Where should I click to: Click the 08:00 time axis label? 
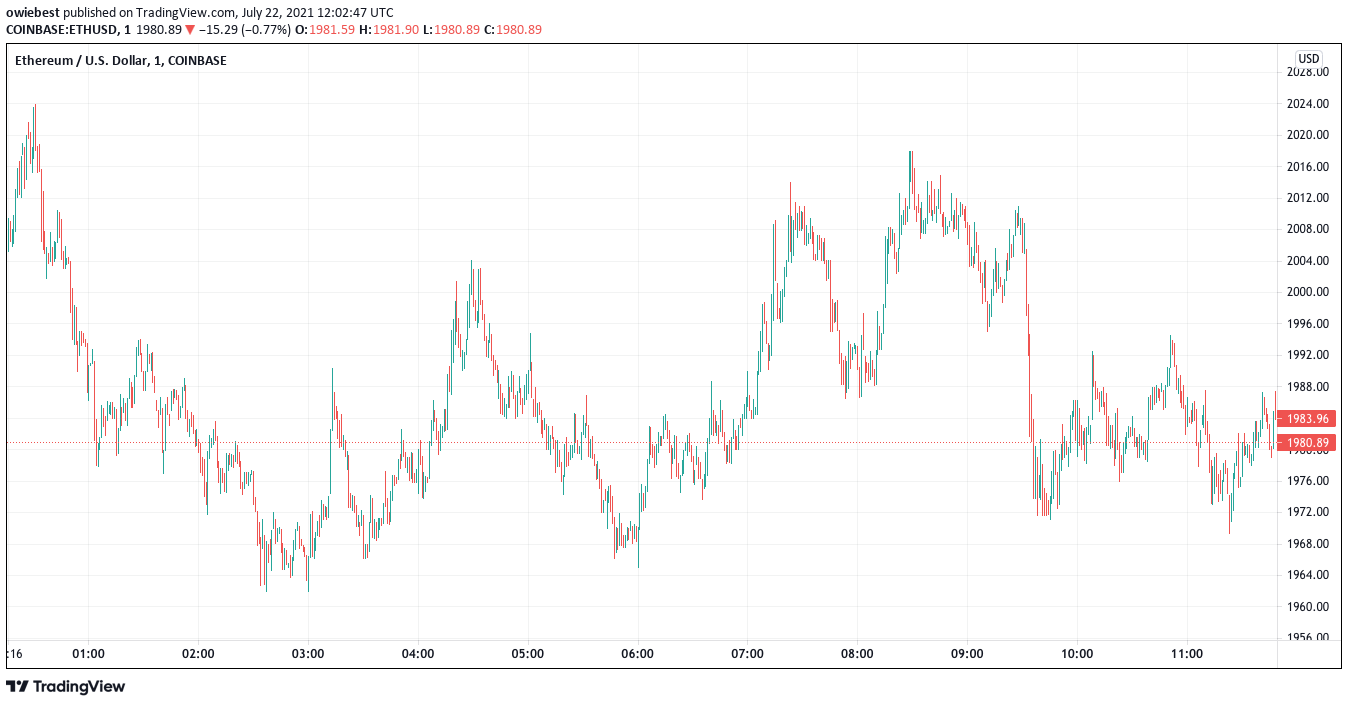(857, 655)
